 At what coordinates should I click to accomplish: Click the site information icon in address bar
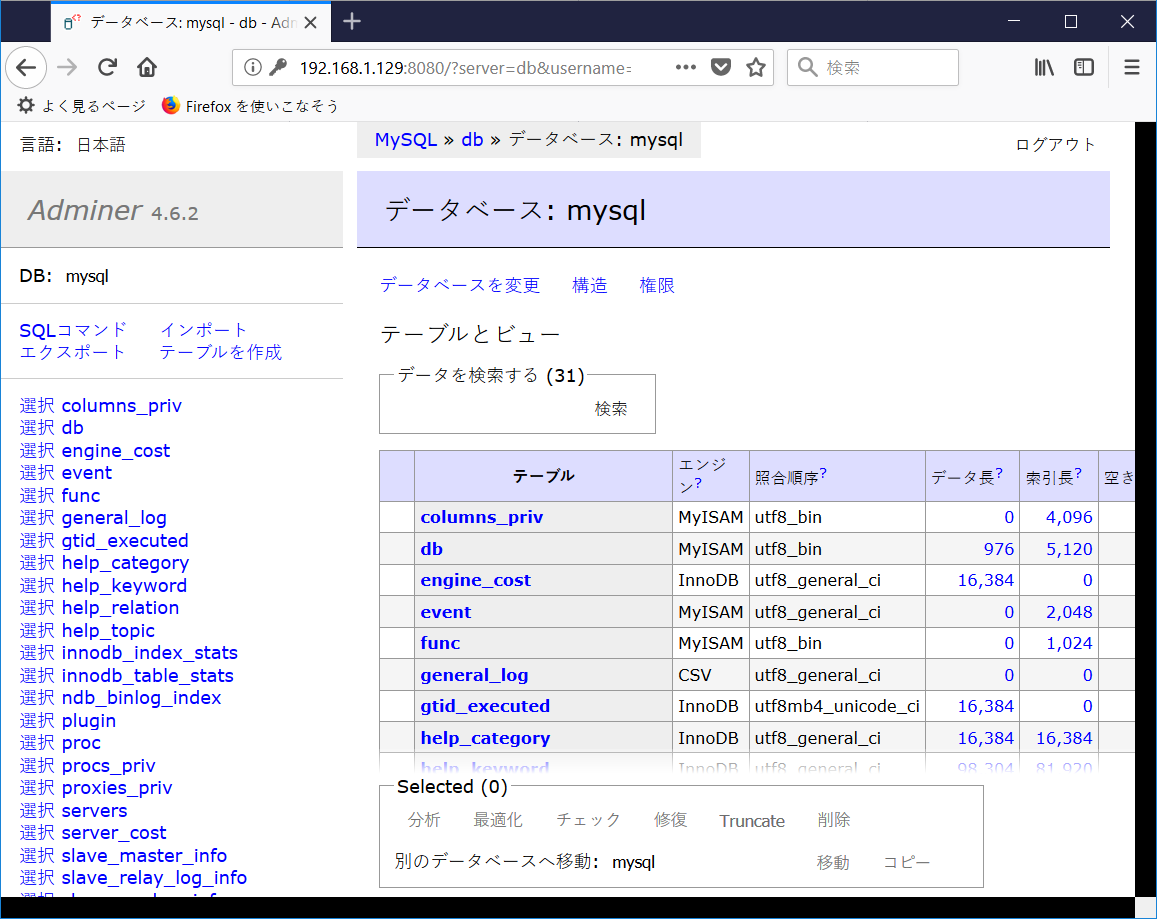253,67
